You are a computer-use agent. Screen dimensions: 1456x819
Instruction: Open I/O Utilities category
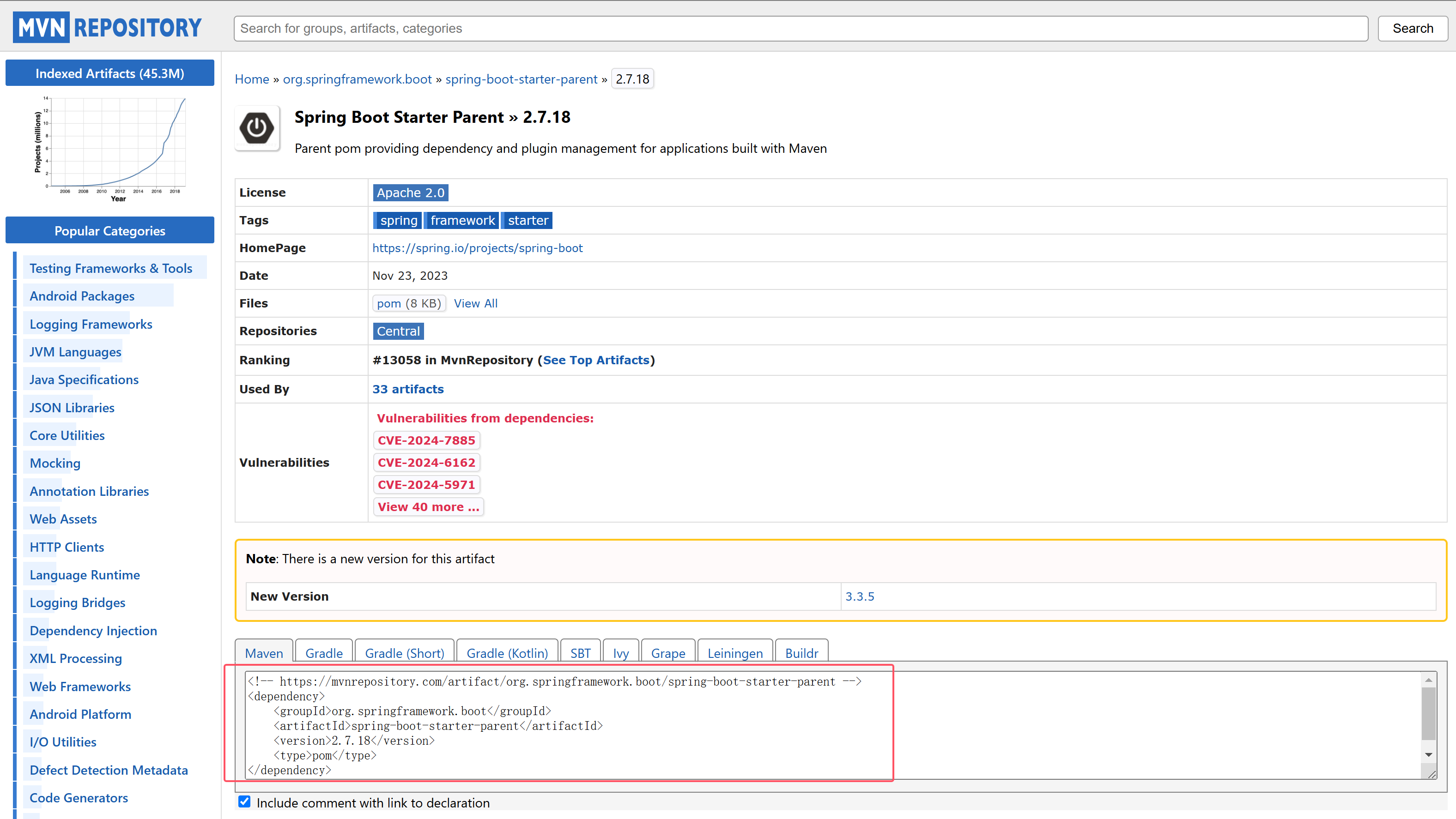(63, 742)
